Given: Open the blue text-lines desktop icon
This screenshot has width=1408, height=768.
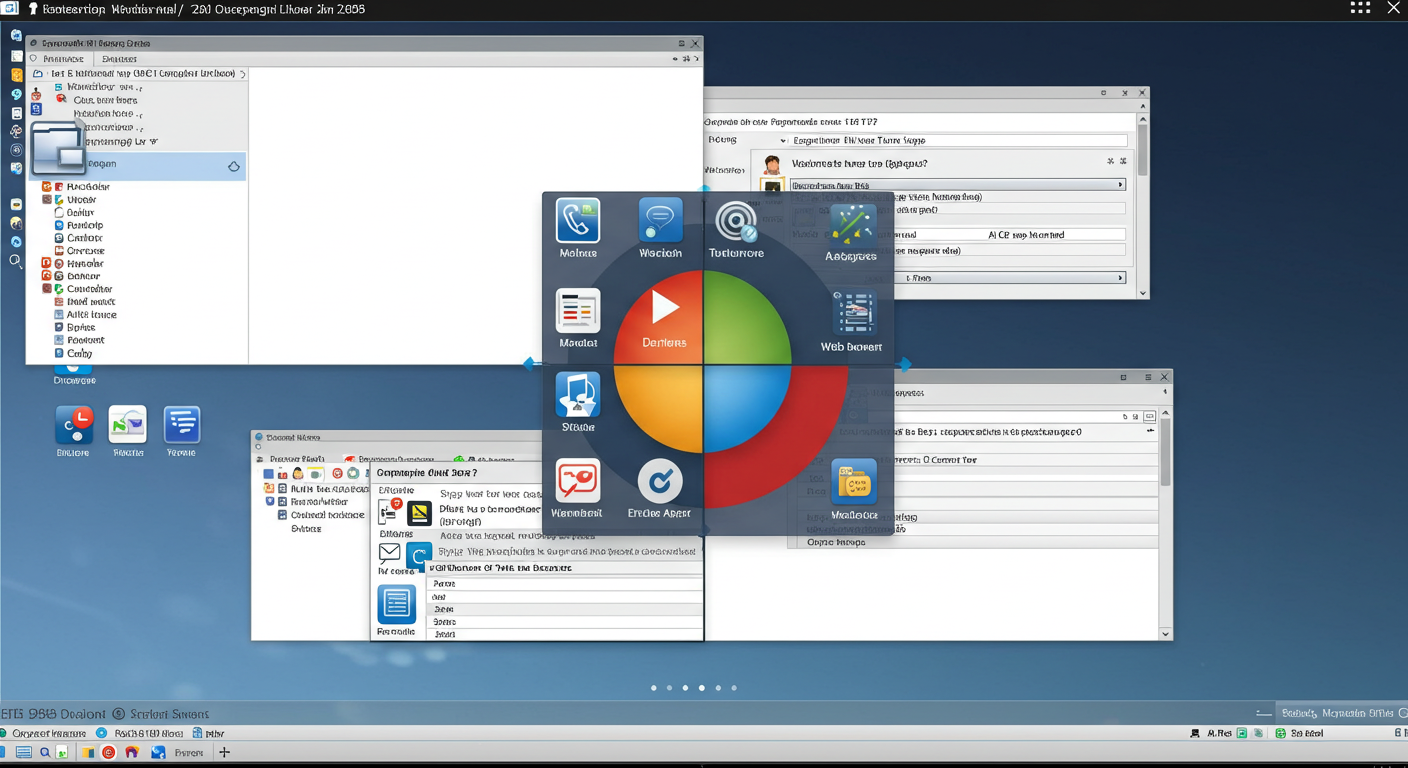Looking at the screenshot, I should tap(182, 425).
